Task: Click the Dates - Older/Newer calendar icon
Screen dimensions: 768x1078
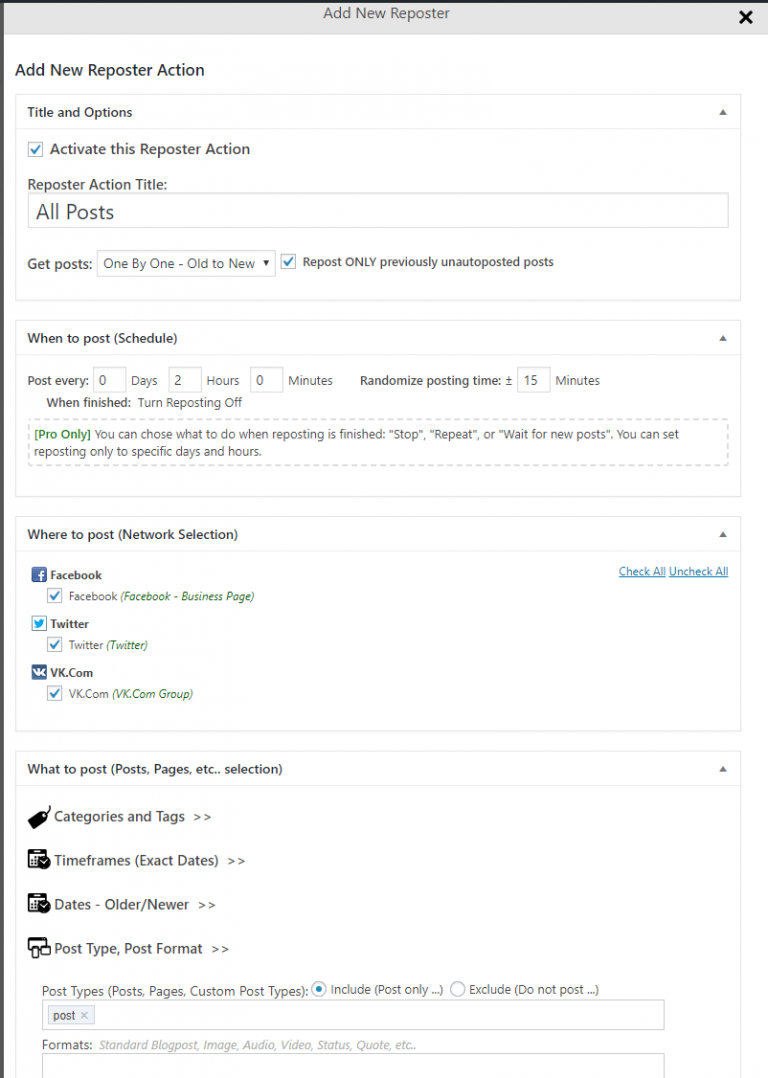Action: point(39,903)
